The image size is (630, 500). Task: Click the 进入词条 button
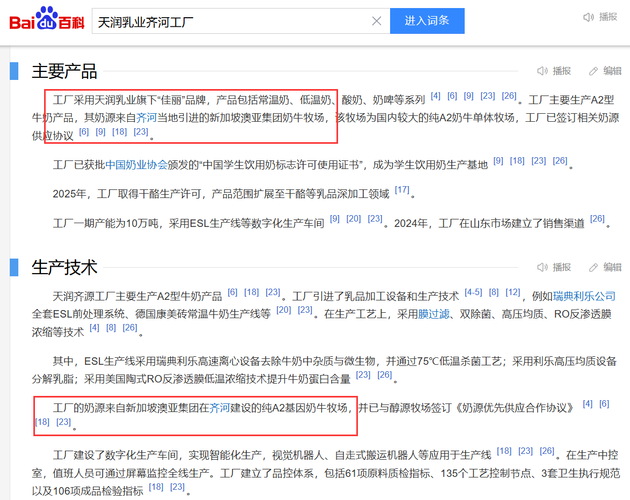(427, 21)
